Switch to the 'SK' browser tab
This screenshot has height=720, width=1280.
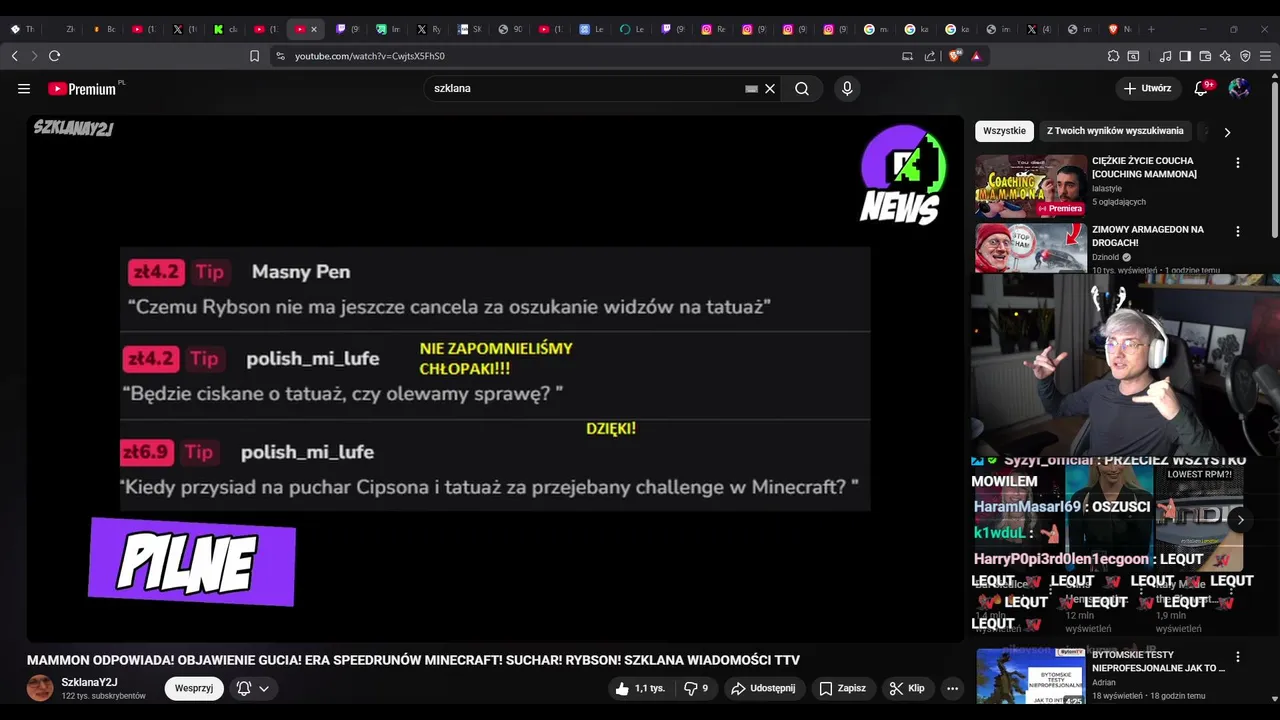point(470,29)
